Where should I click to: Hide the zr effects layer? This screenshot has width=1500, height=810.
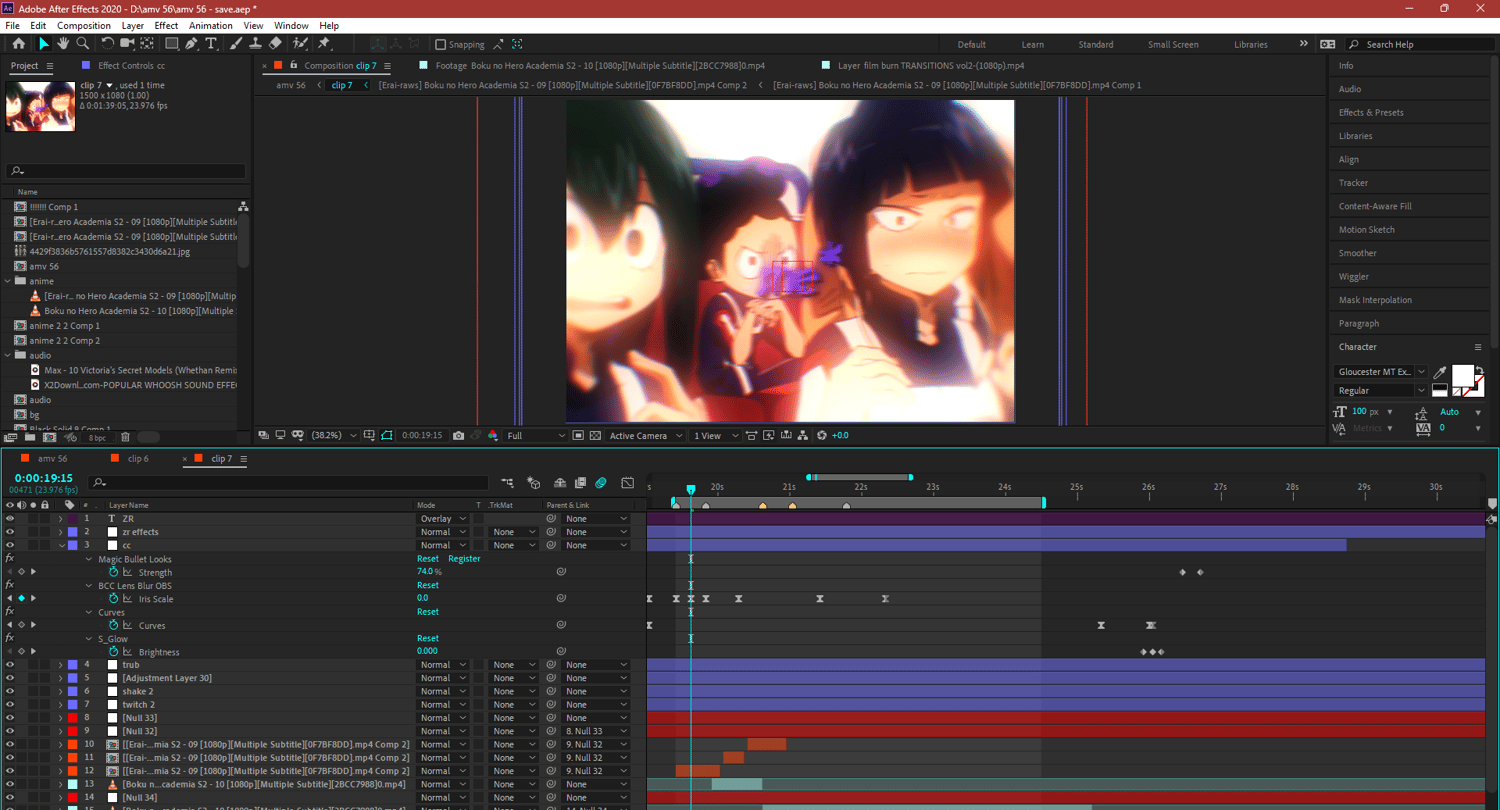tap(10, 532)
